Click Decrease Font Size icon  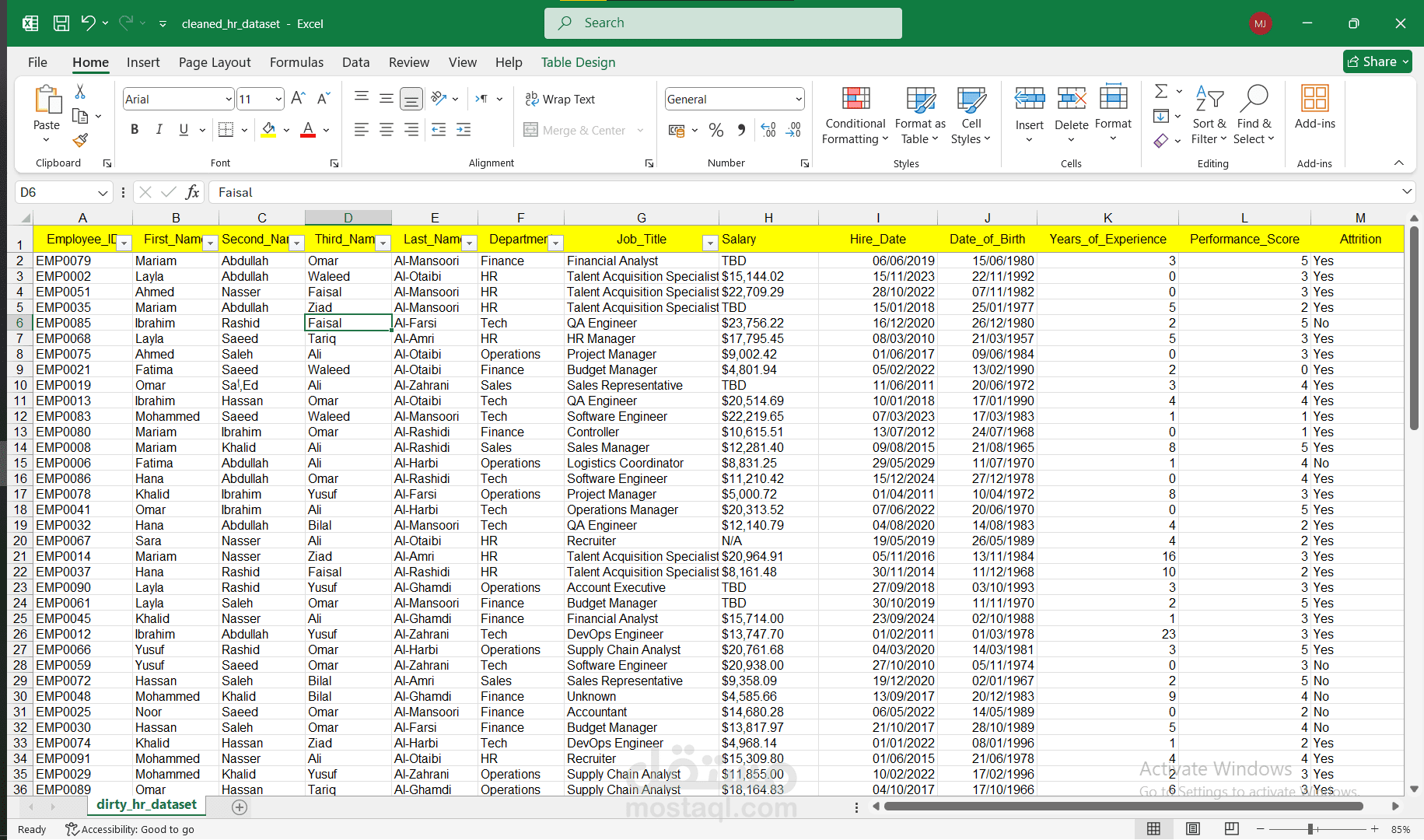(324, 99)
